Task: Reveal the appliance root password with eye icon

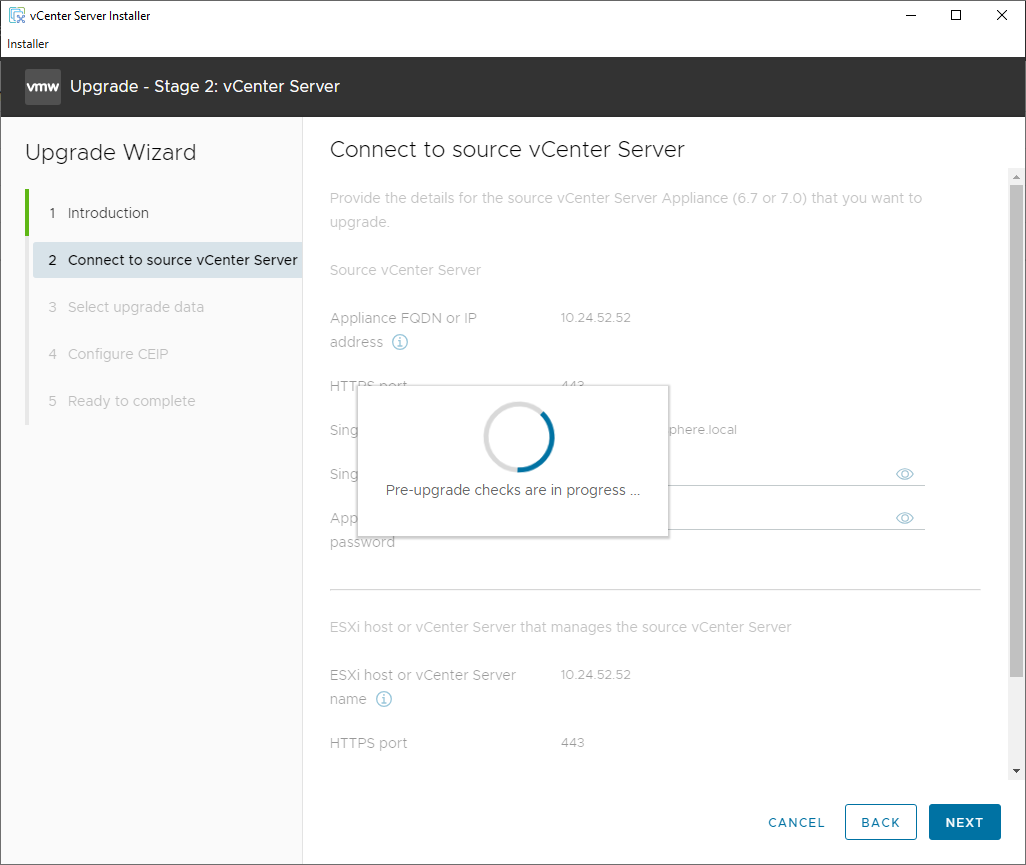Action: click(905, 518)
